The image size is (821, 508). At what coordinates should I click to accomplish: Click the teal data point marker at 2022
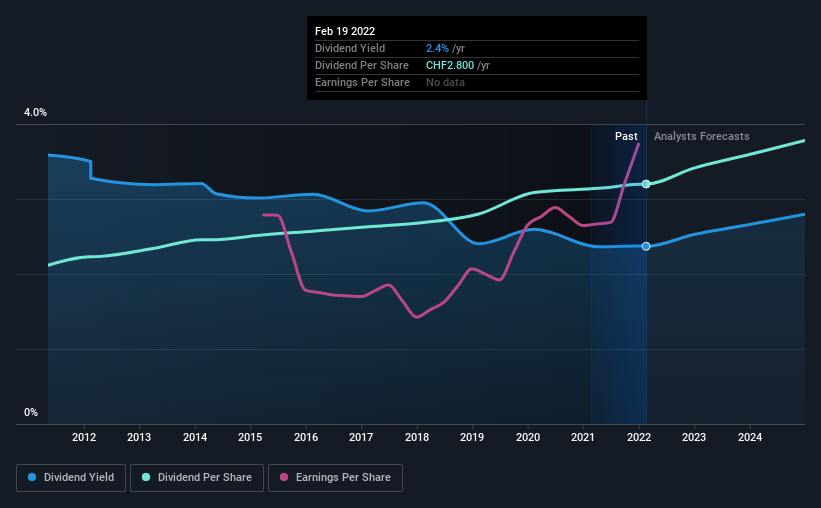(x=646, y=184)
